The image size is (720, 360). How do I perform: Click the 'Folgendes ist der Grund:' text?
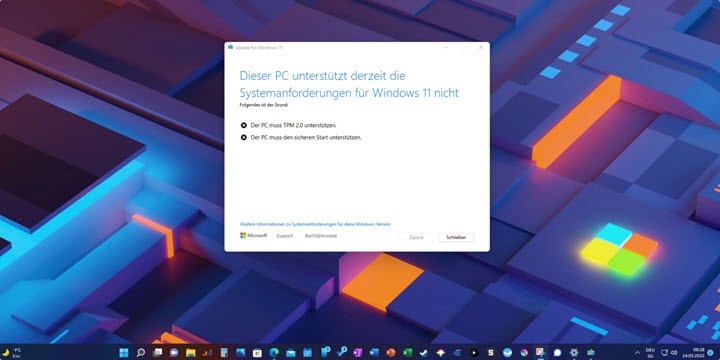tap(264, 105)
